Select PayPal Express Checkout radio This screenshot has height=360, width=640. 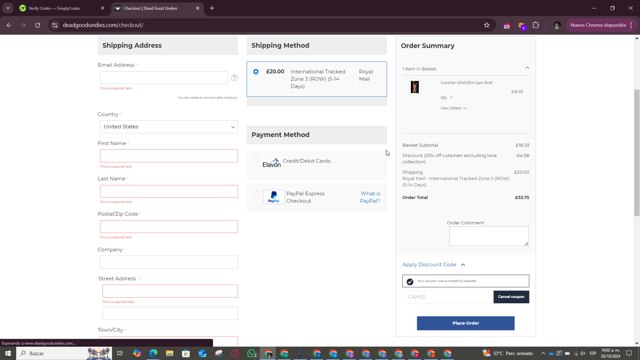point(256,193)
